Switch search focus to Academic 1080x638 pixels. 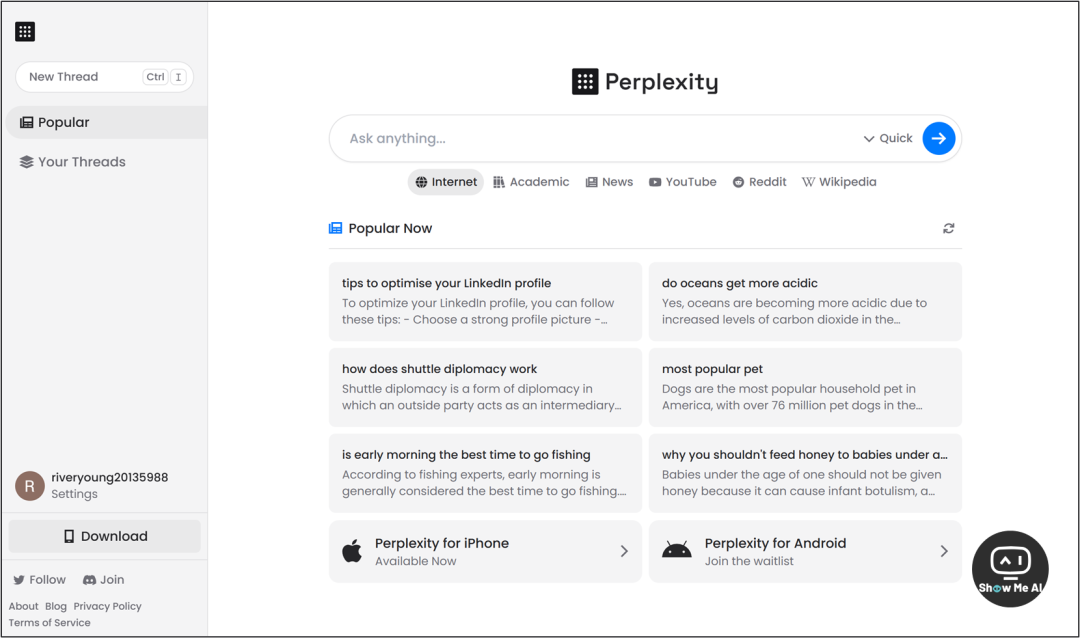[x=531, y=182]
